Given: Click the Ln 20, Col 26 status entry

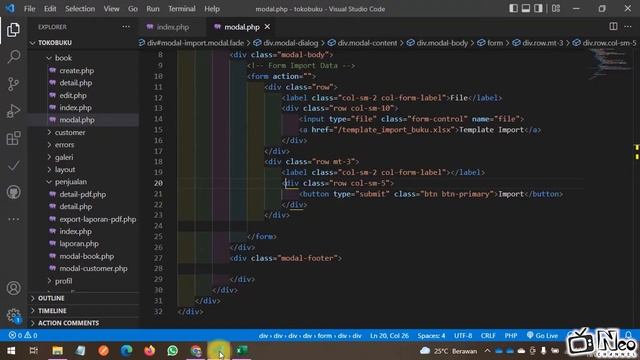Looking at the screenshot, I should coord(389,336).
